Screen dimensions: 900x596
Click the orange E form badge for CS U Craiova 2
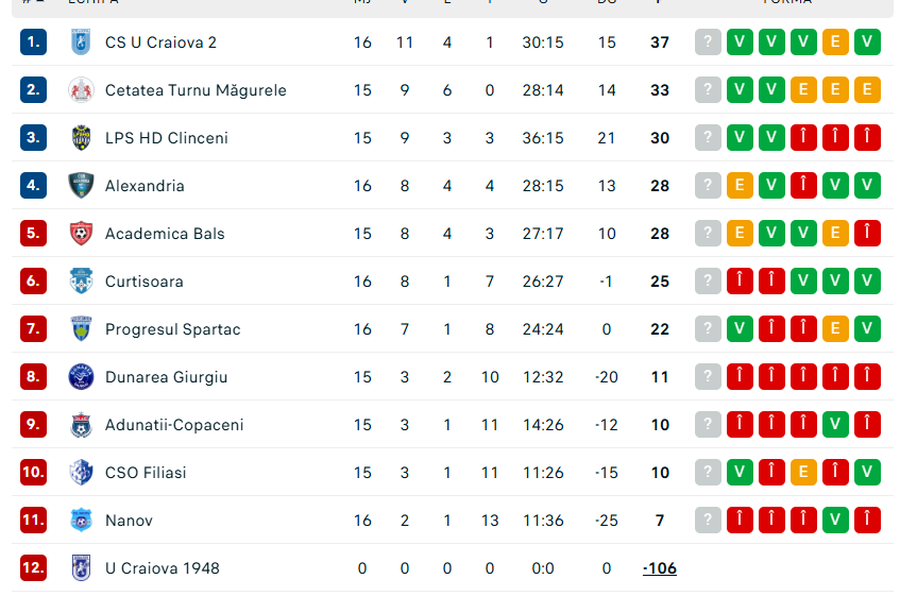click(x=835, y=42)
